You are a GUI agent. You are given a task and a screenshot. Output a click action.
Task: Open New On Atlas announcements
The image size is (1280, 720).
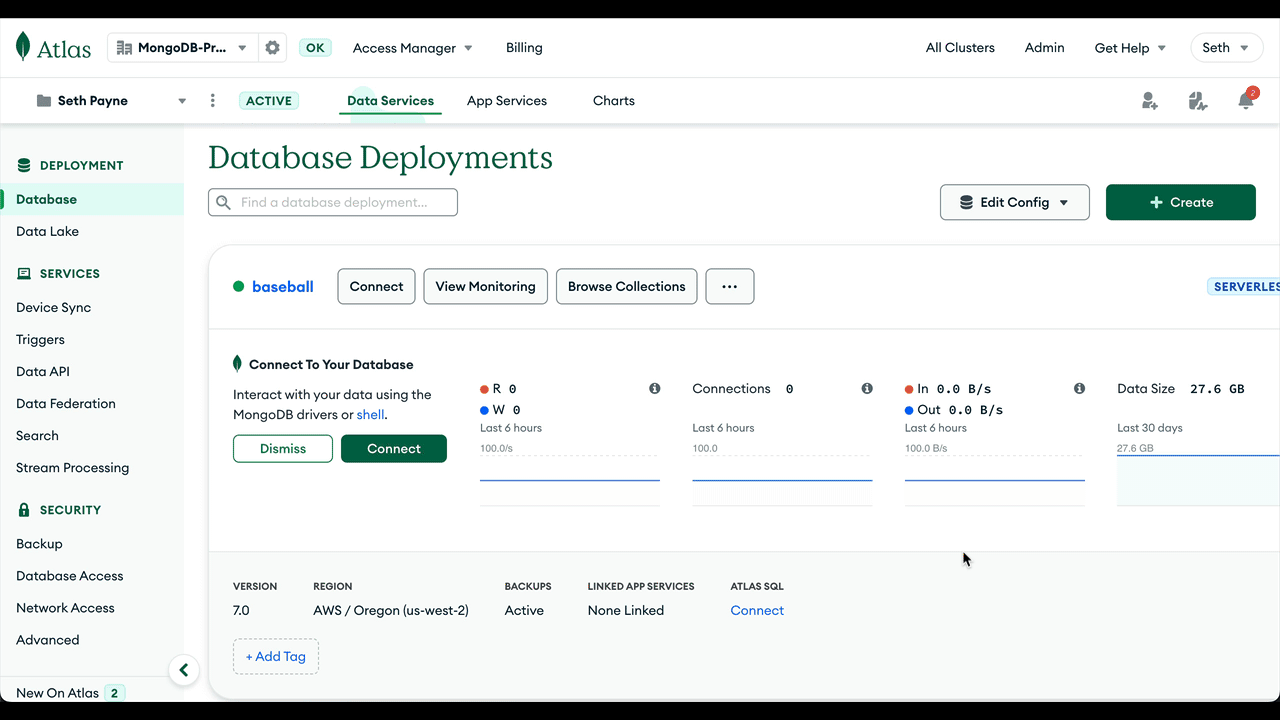click(70, 693)
